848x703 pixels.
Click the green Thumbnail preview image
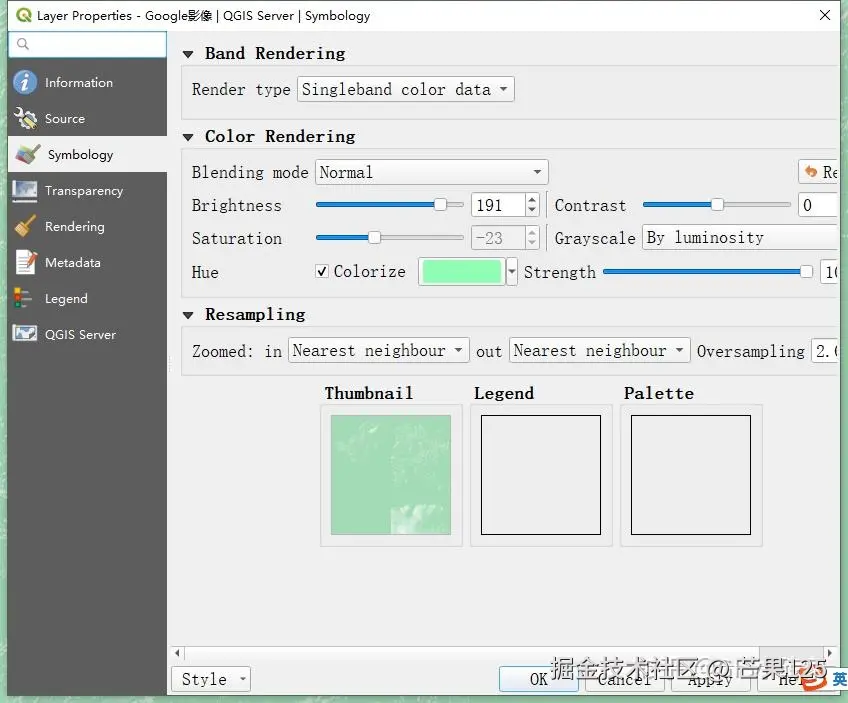[390, 475]
